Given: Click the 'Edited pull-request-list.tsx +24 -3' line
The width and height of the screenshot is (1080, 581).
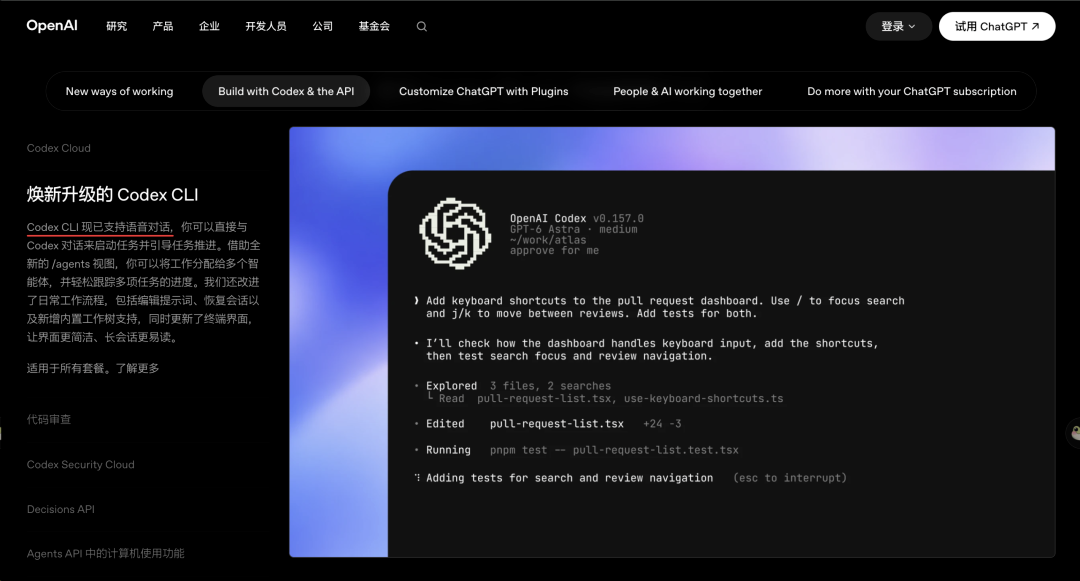Looking at the screenshot, I should pyautogui.click(x=553, y=424).
